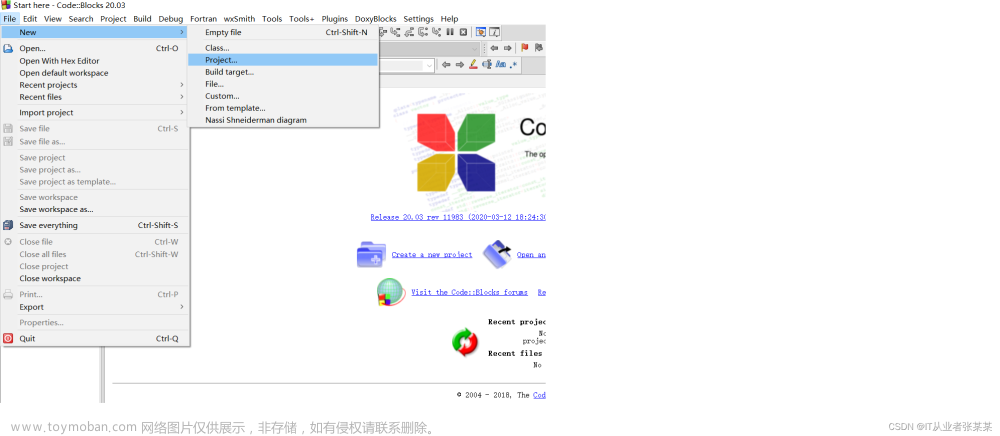Expand the Import project submenu
1000x436 pixels.
click(x=96, y=112)
